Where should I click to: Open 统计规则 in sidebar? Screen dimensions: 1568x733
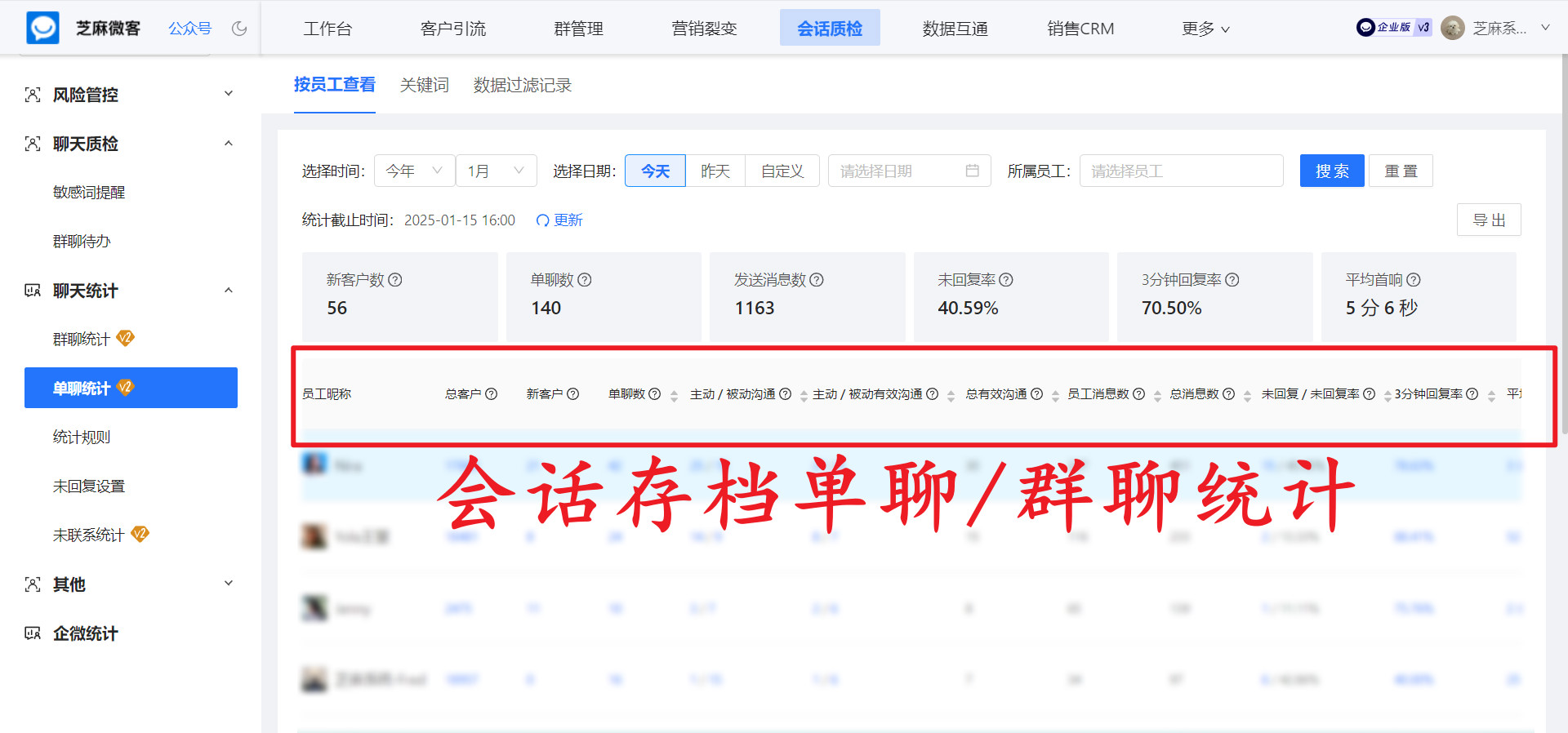click(82, 437)
